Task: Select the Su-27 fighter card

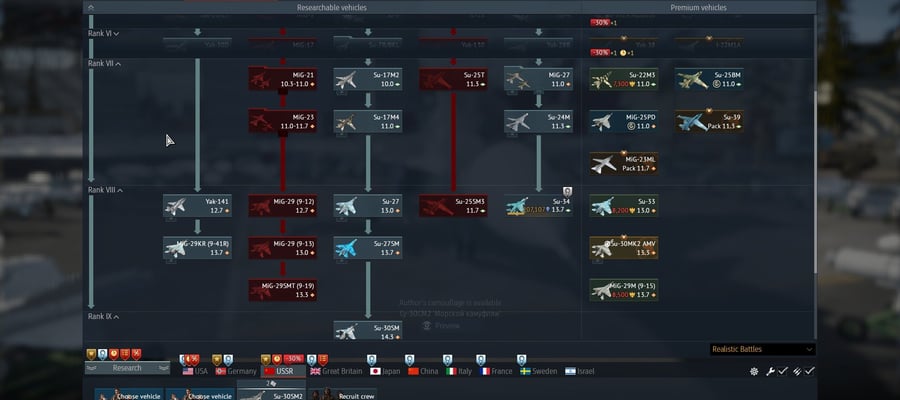Action: tap(368, 205)
